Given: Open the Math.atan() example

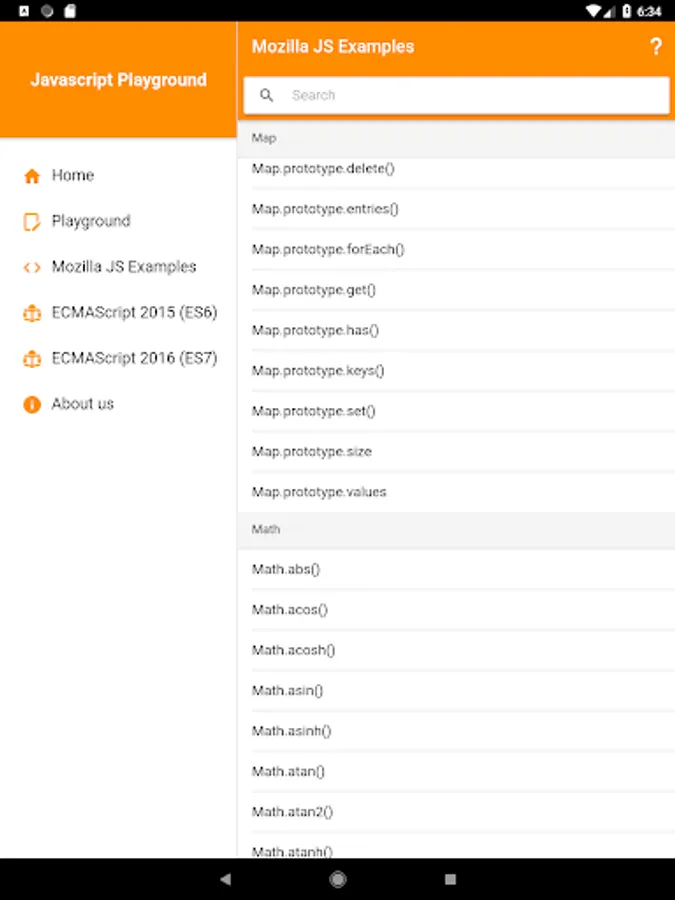Looking at the screenshot, I should coord(456,771).
